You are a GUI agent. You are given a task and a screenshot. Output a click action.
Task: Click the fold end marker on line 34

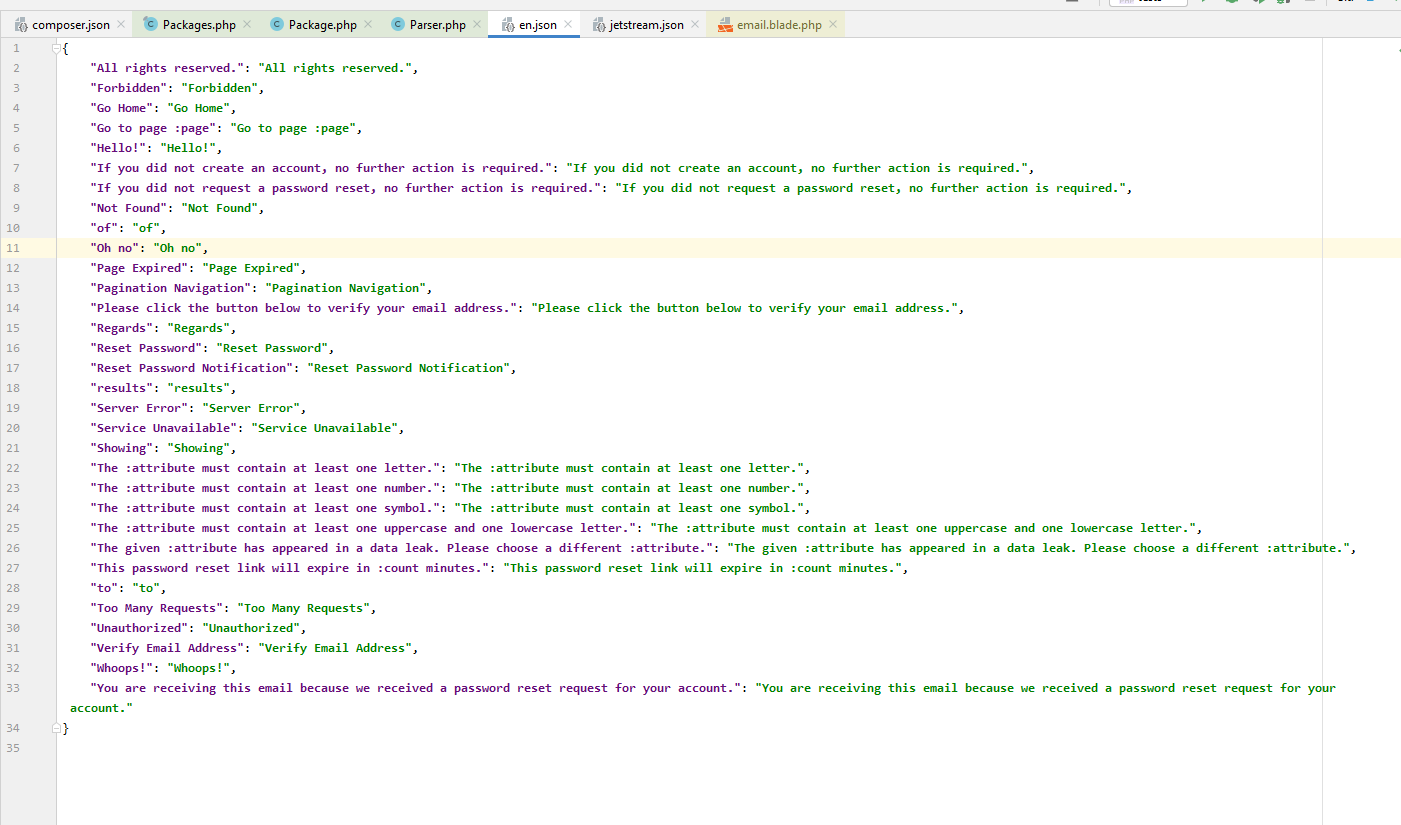[57, 728]
